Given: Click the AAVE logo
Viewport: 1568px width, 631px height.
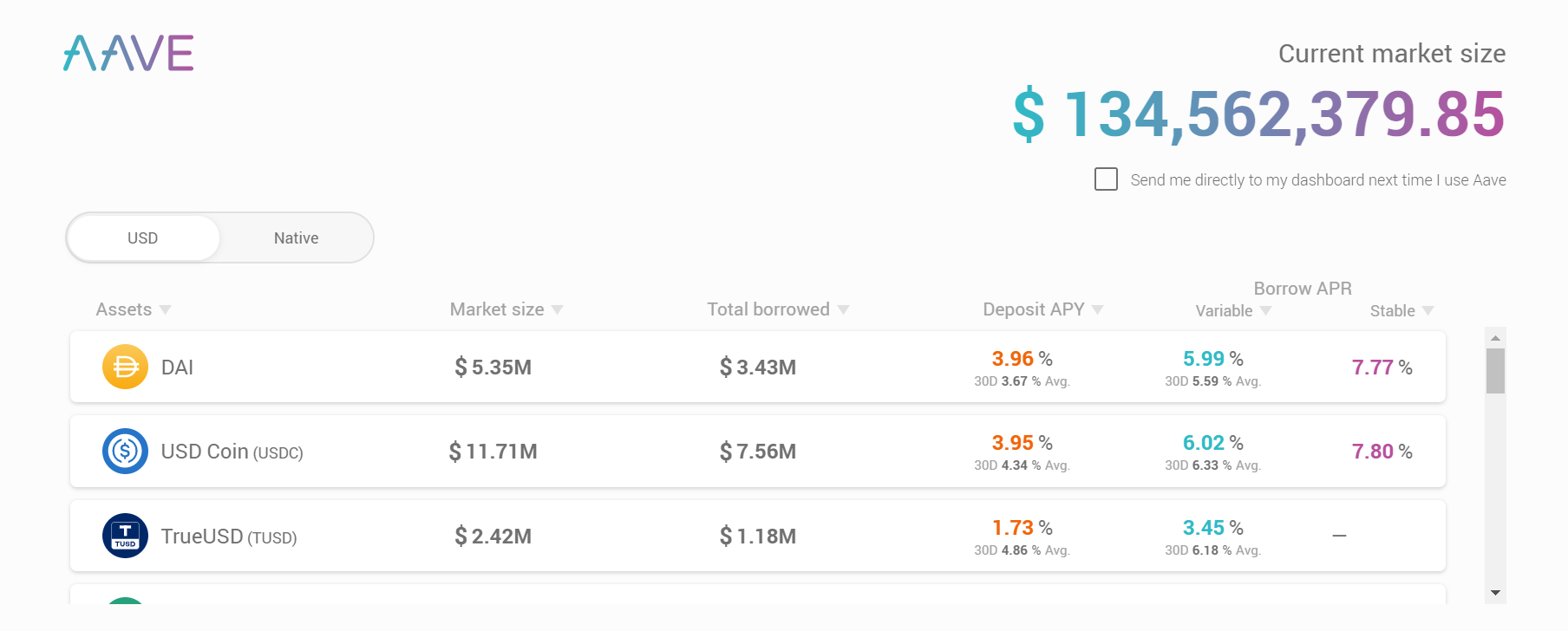Looking at the screenshot, I should point(128,53).
